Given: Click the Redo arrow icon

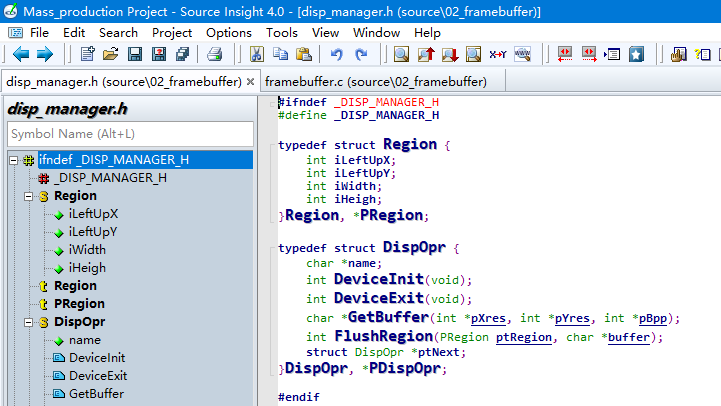Looking at the screenshot, I should point(361,54).
